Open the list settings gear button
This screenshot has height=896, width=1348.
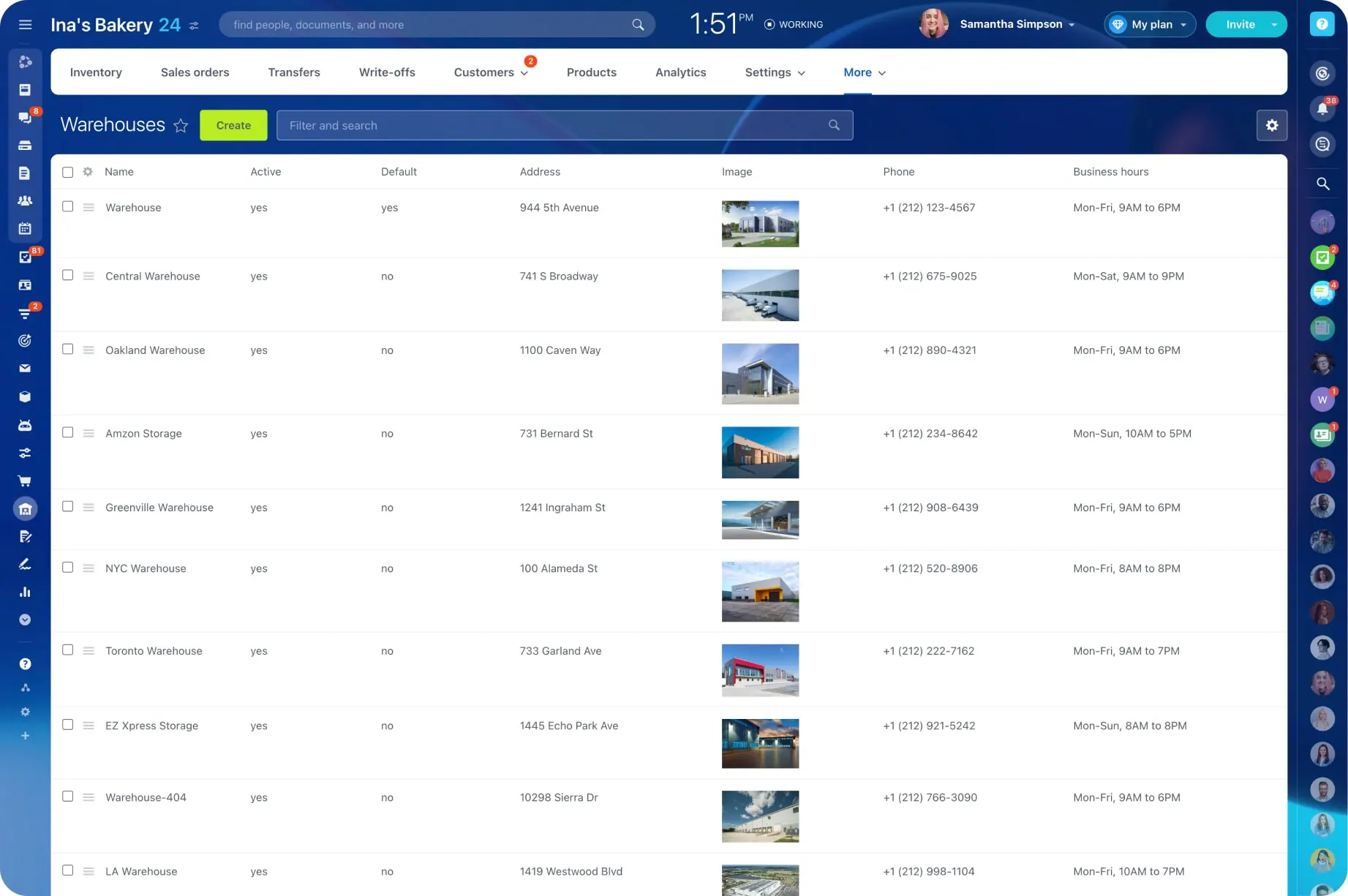(x=1271, y=125)
